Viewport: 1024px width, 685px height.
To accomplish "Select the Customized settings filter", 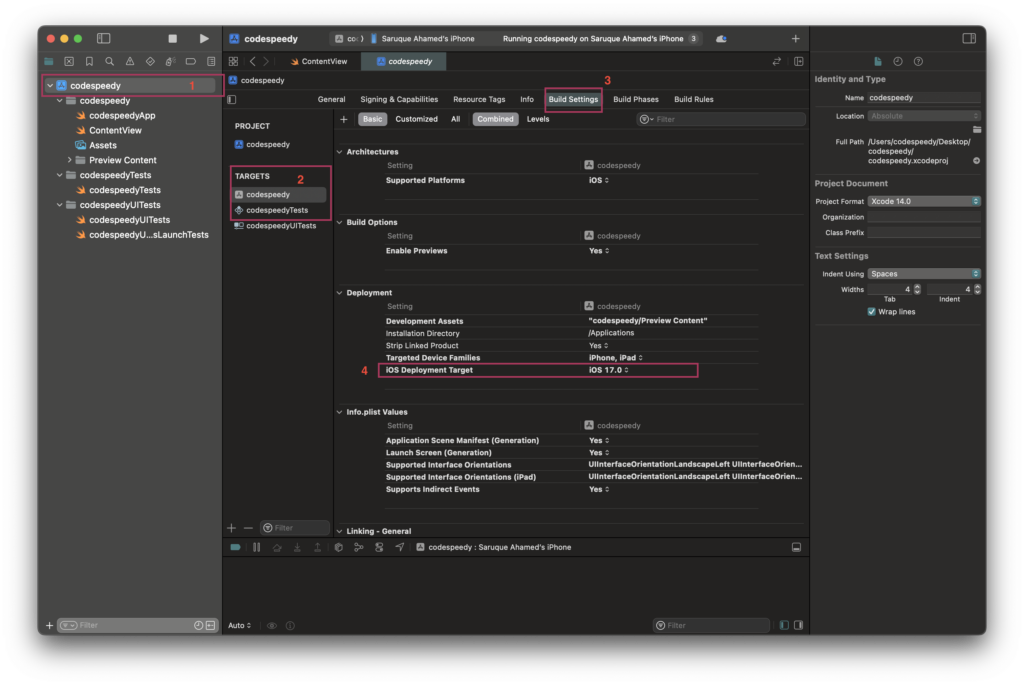I will (416, 119).
